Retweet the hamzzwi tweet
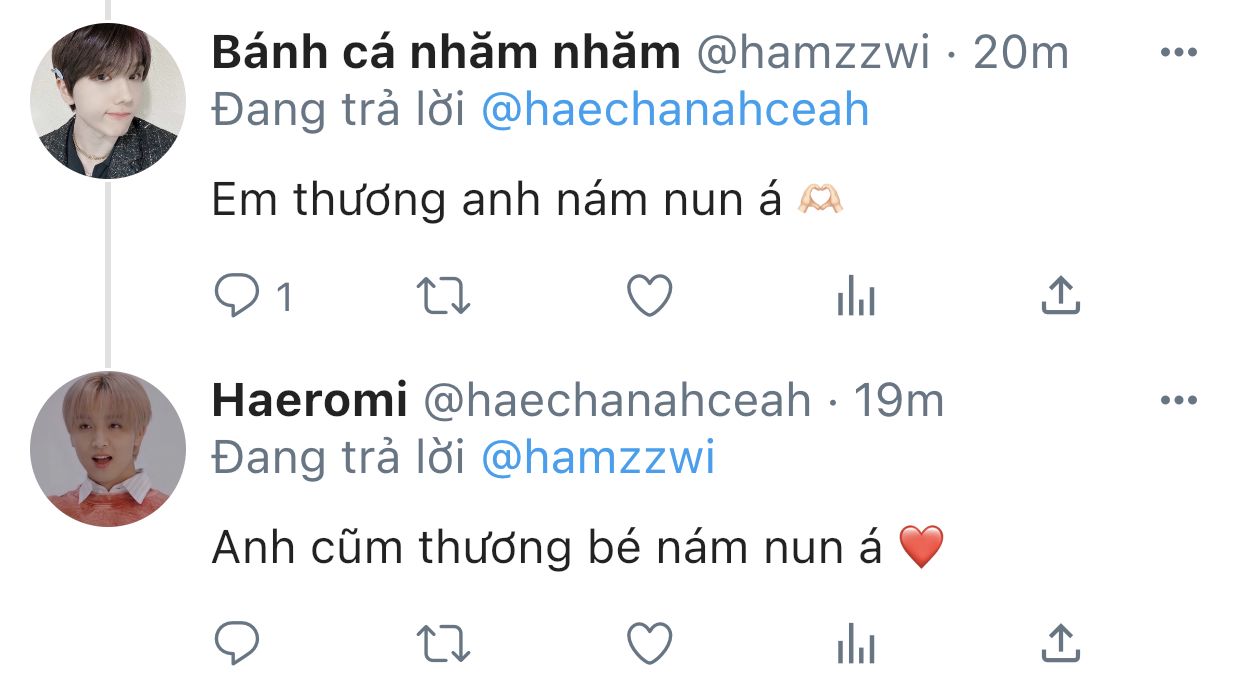Viewport: 1242px width, 692px height. 443,297
